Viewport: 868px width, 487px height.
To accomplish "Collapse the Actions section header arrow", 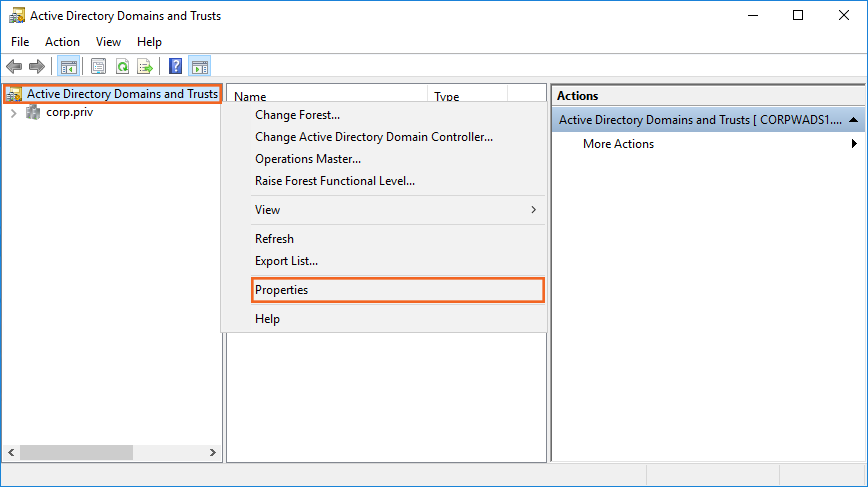I will click(853, 120).
